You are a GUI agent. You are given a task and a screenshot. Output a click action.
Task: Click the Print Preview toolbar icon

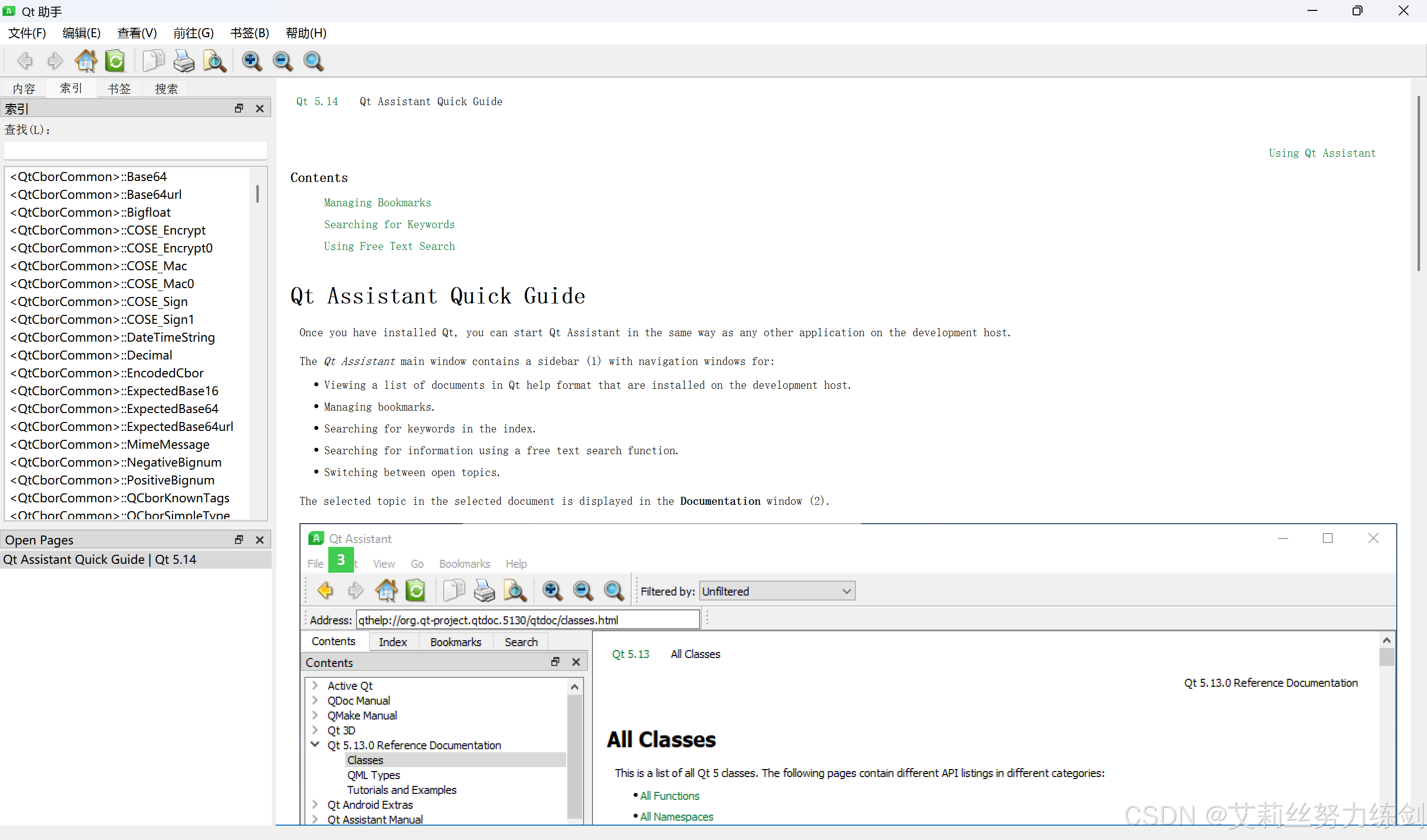(x=215, y=60)
